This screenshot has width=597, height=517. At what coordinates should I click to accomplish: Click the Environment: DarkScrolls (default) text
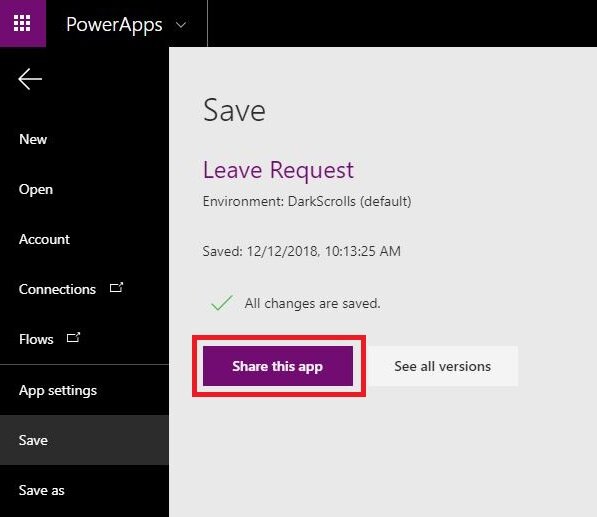pos(307,201)
